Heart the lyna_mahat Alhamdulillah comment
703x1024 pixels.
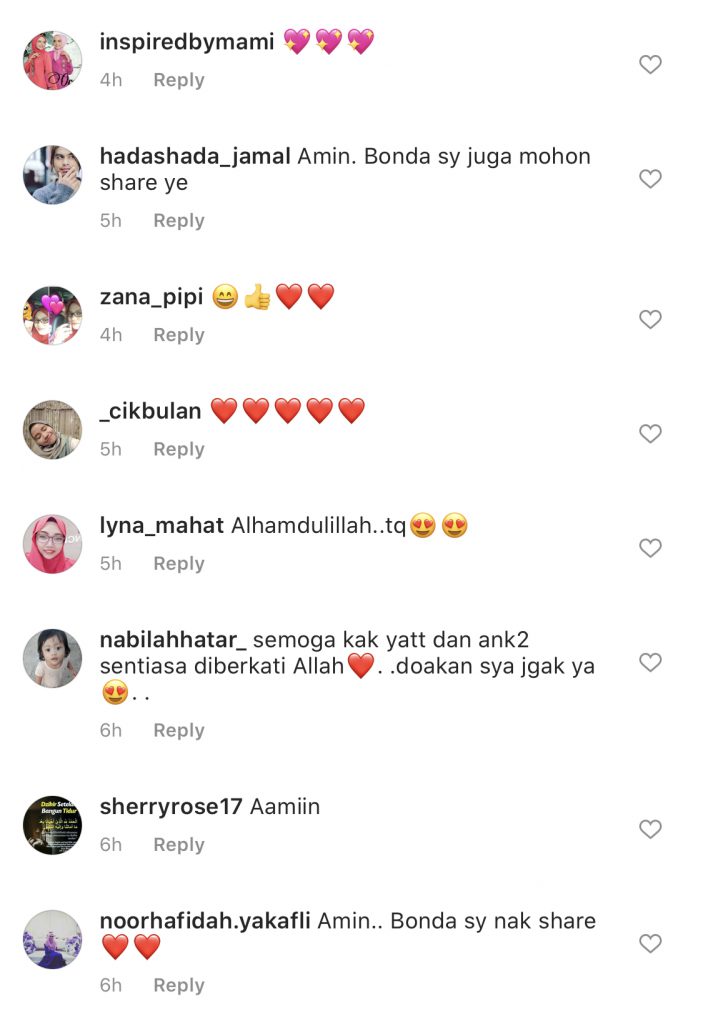(x=650, y=547)
